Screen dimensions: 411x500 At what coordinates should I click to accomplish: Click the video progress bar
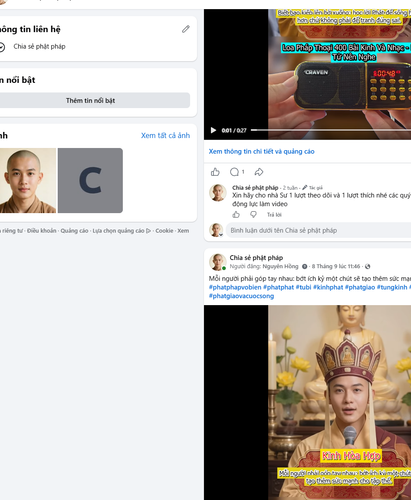click(331, 130)
